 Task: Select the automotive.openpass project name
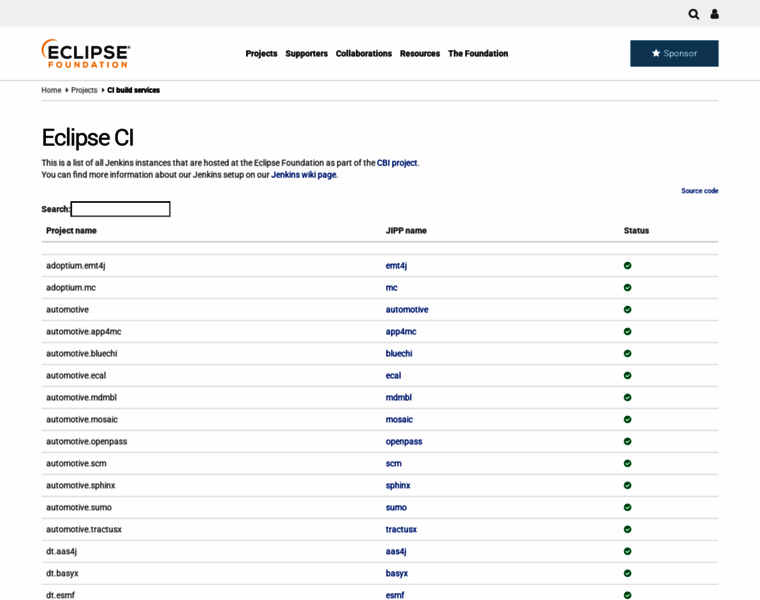[x=86, y=442]
